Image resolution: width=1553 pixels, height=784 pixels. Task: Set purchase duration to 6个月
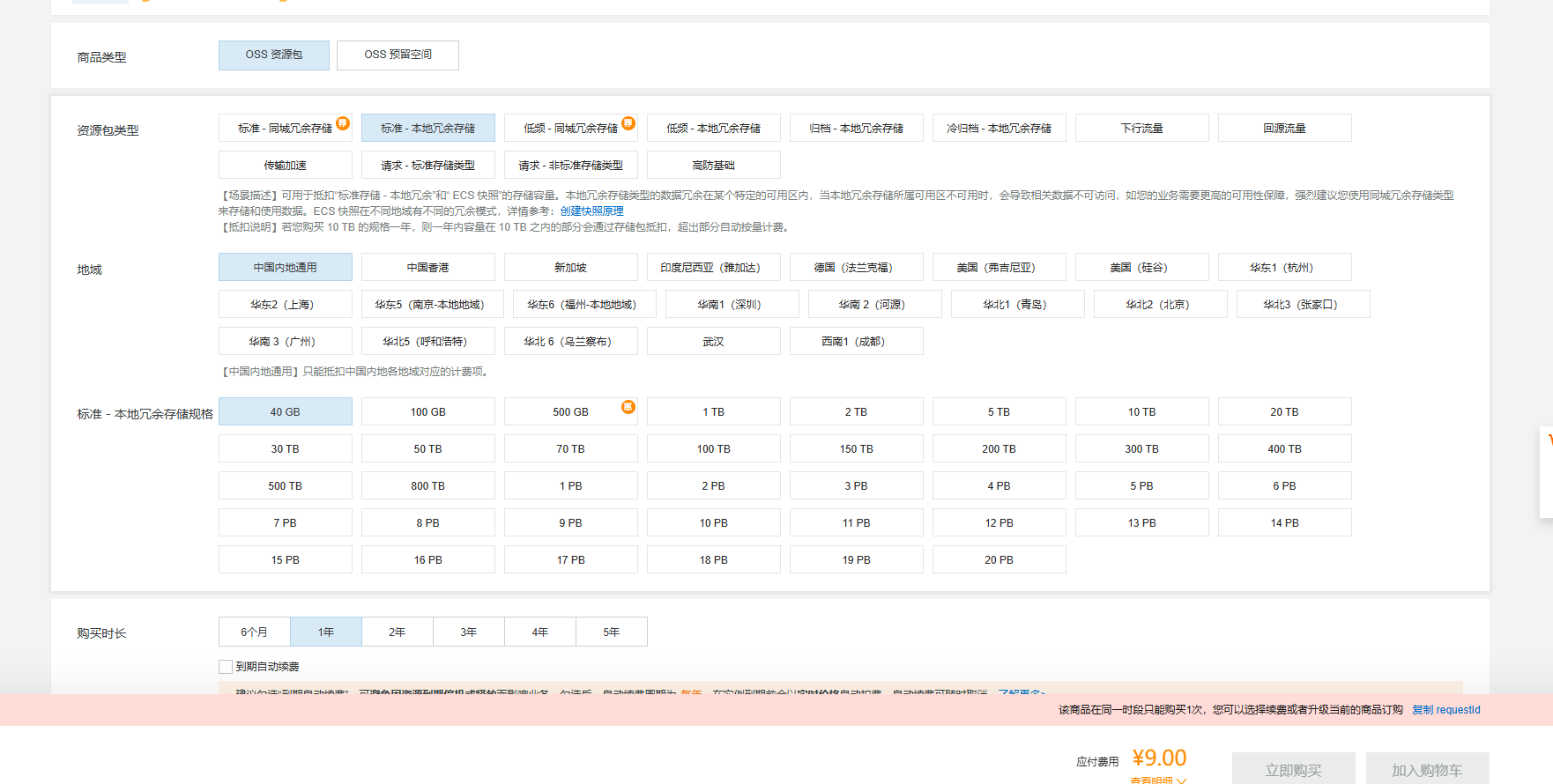[x=255, y=632]
